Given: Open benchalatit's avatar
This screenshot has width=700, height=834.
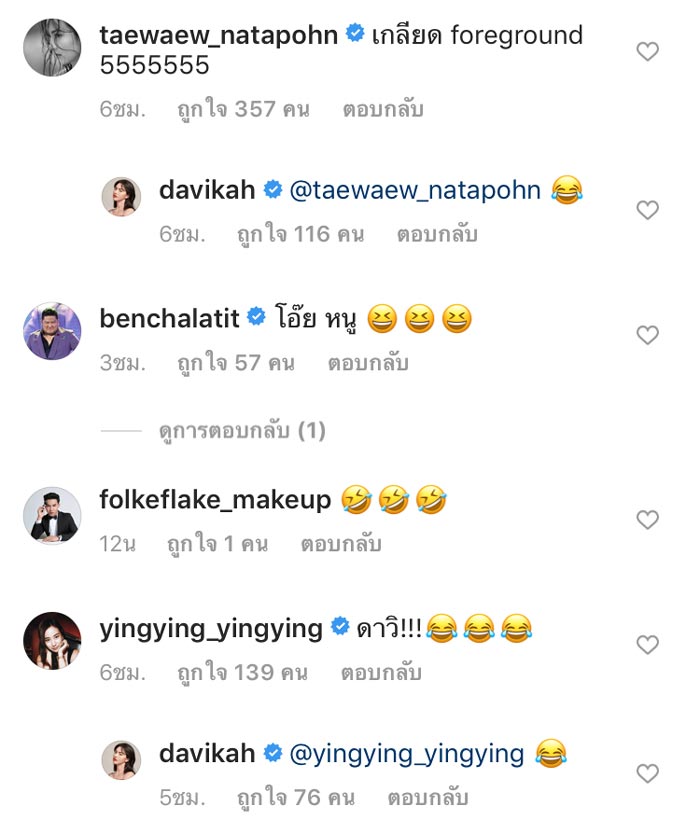Looking at the screenshot, I should pyautogui.click(x=52, y=331).
